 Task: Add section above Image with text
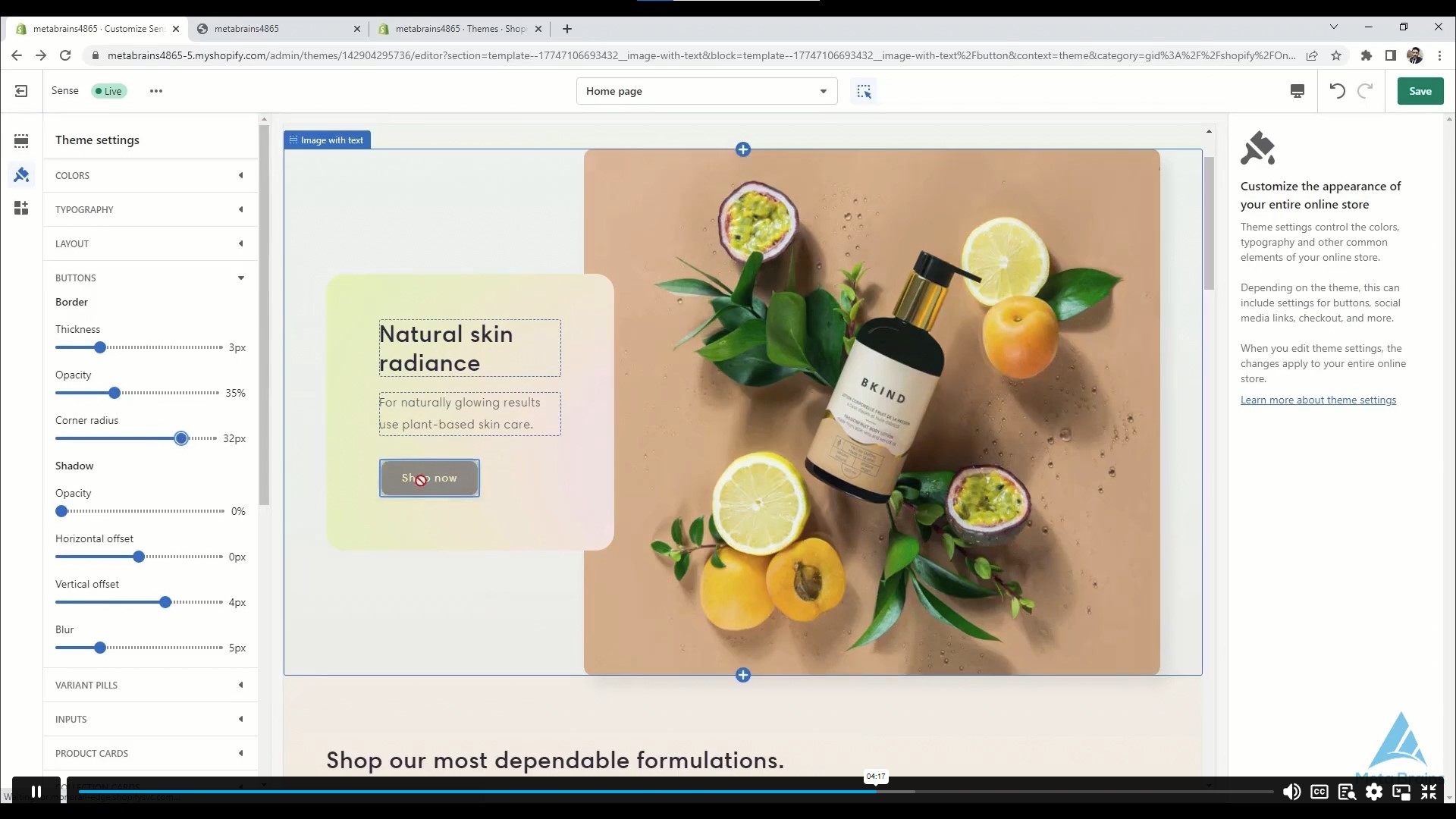pyautogui.click(x=743, y=149)
